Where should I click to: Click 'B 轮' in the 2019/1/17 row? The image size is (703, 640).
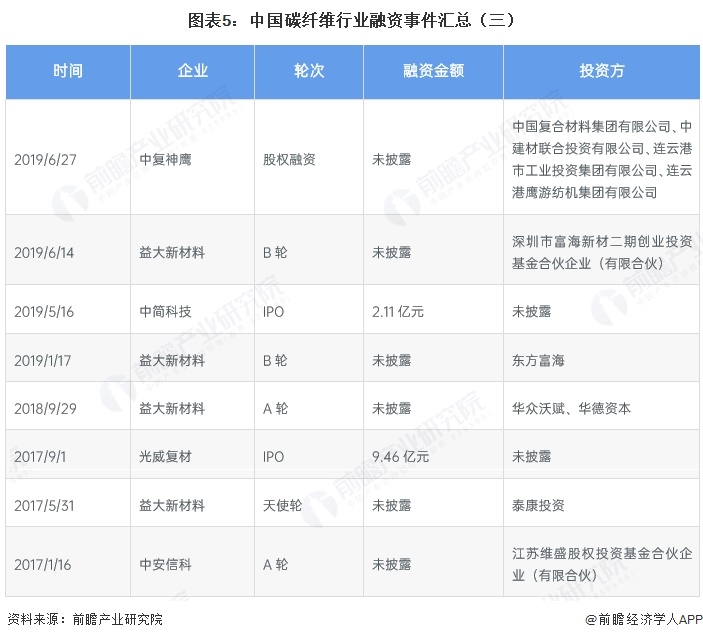coord(275,361)
